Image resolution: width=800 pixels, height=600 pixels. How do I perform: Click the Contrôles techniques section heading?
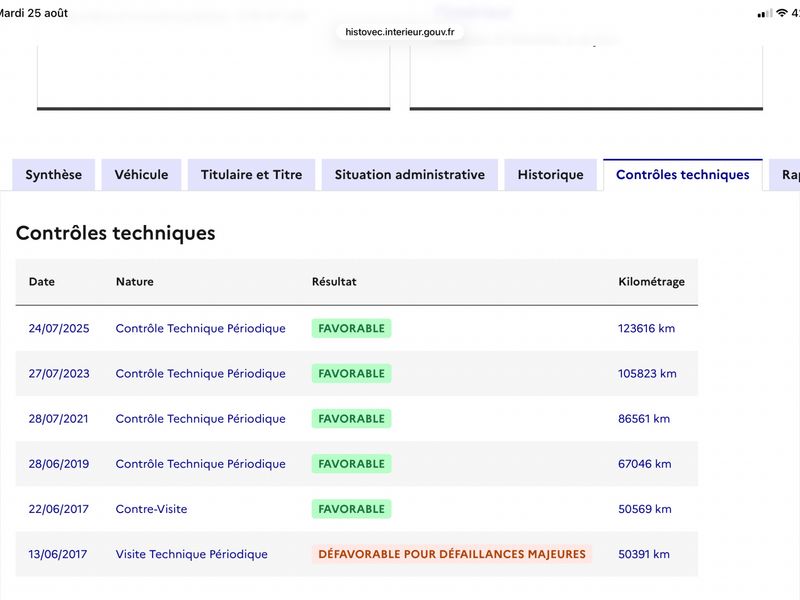tap(116, 233)
